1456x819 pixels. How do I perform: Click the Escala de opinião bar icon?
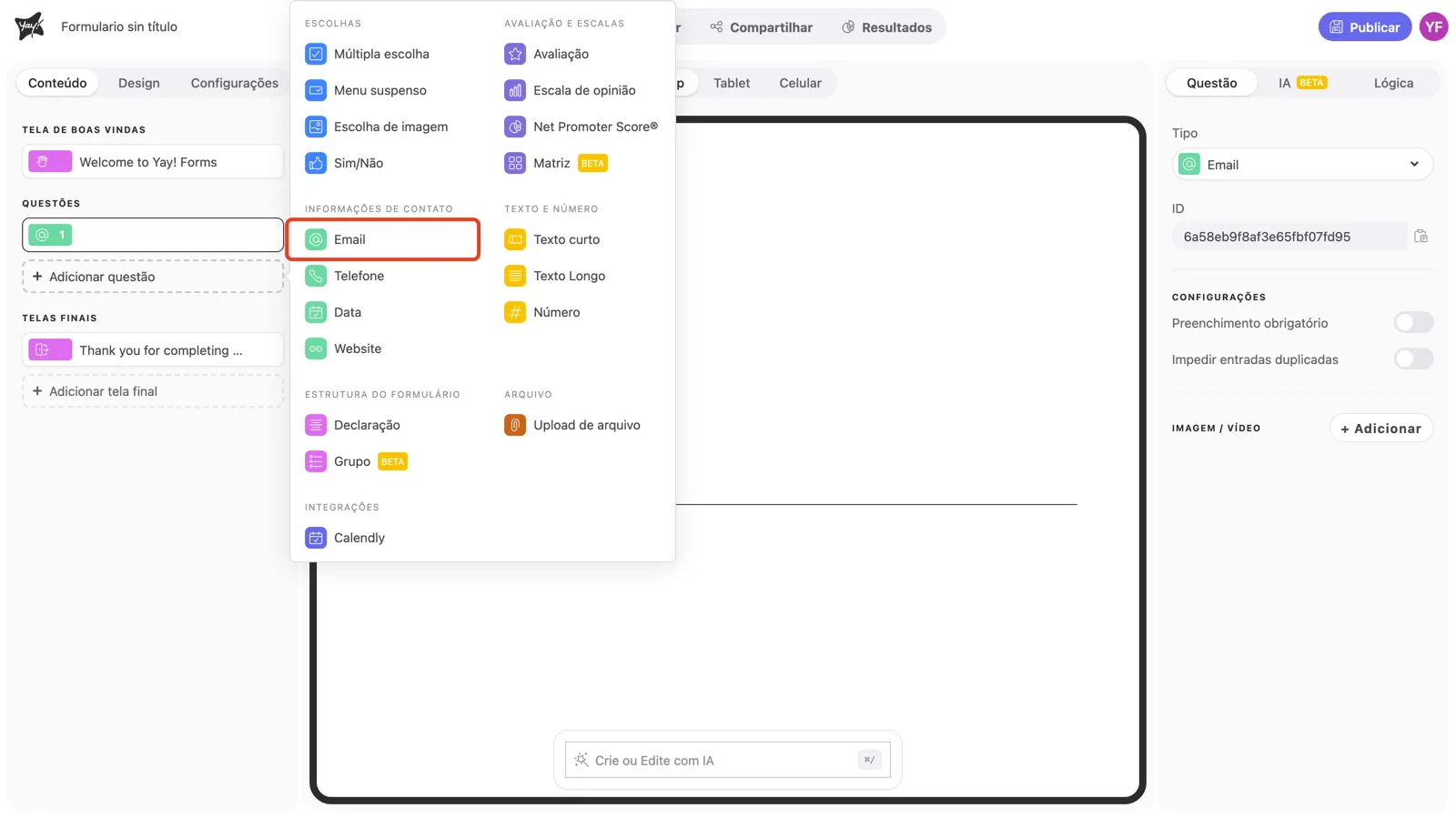click(x=515, y=90)
